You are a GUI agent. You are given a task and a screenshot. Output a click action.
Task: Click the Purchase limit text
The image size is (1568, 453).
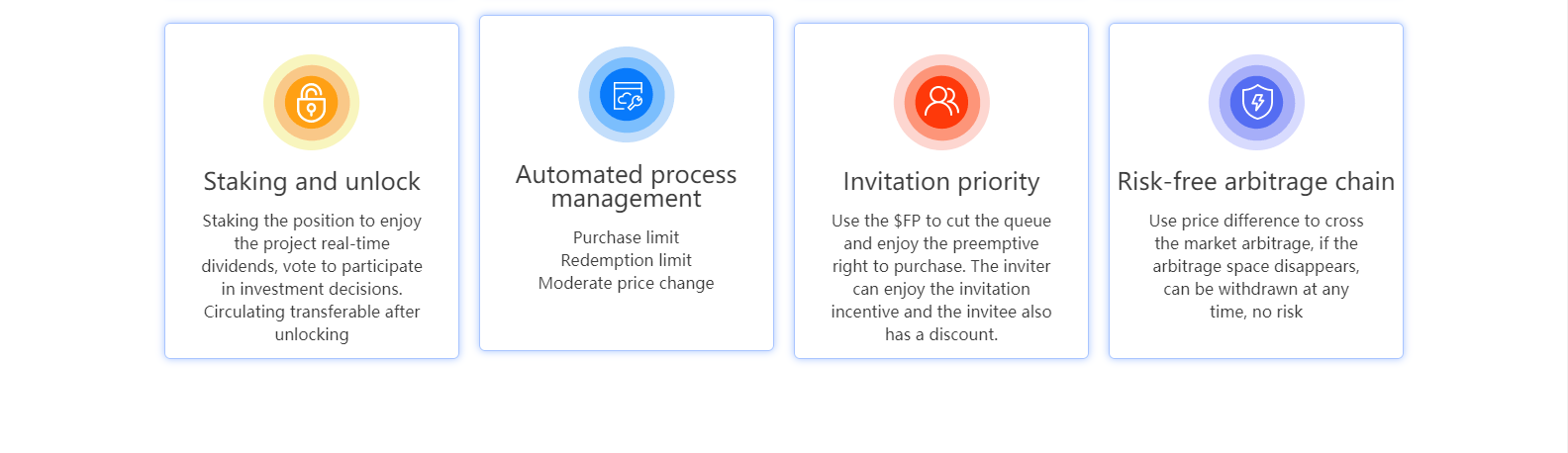point(627,237)
